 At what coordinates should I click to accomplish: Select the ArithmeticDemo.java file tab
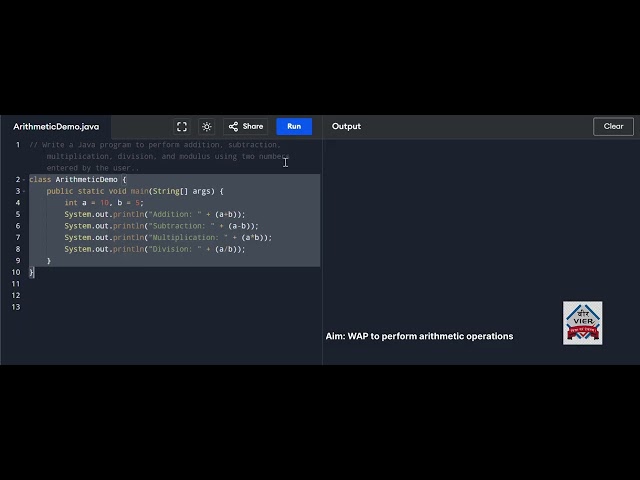pos(56,127)
